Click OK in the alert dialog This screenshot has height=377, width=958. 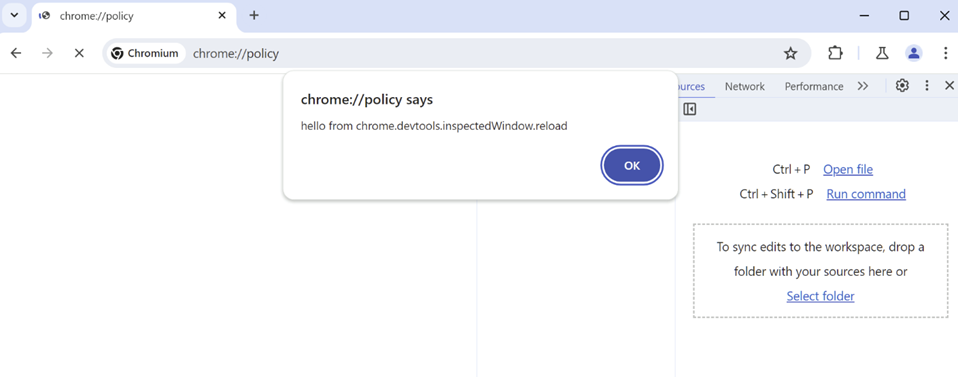click(x=632, y=165)
